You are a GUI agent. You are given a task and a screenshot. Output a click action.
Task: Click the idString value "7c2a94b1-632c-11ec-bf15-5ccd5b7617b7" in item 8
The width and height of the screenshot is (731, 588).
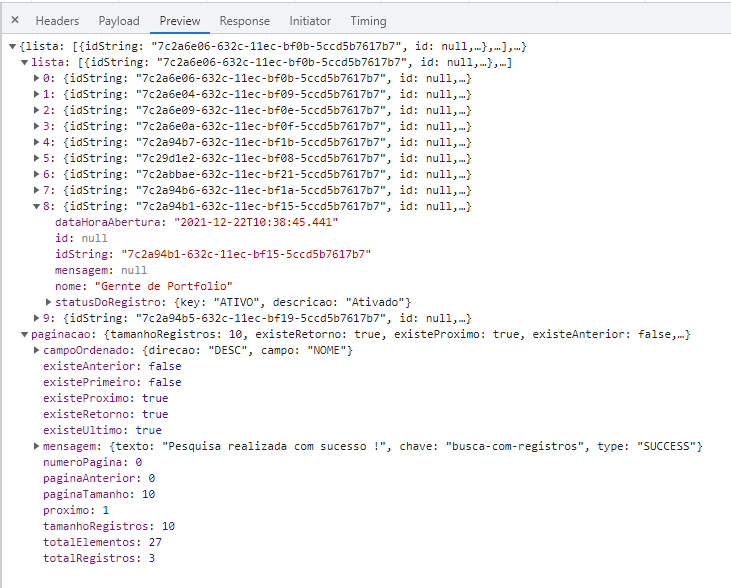[246, 254]
